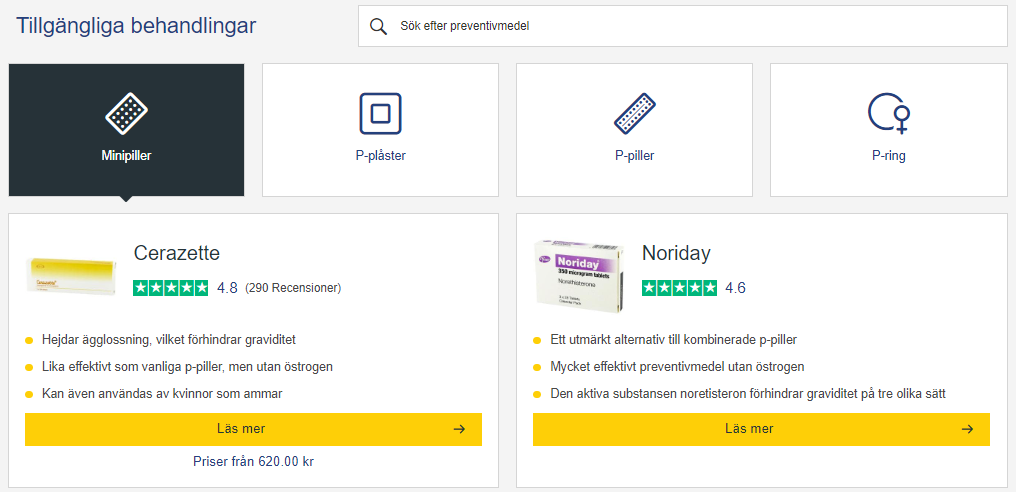1016x492 pixels.
Task: Click the P-ring icon
Action: click(888, 114)
